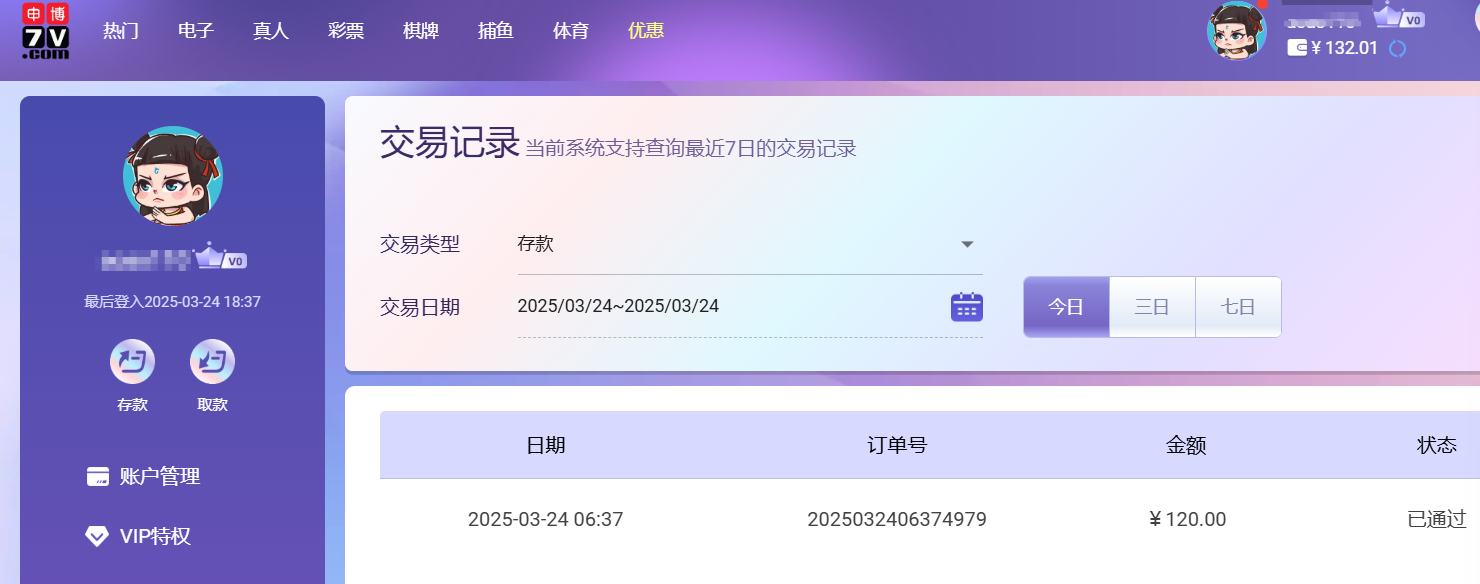Click the wallet icon beside the balance
Image resolution: width=1480 pixels, height=584 pixels.
(1297, 48)
